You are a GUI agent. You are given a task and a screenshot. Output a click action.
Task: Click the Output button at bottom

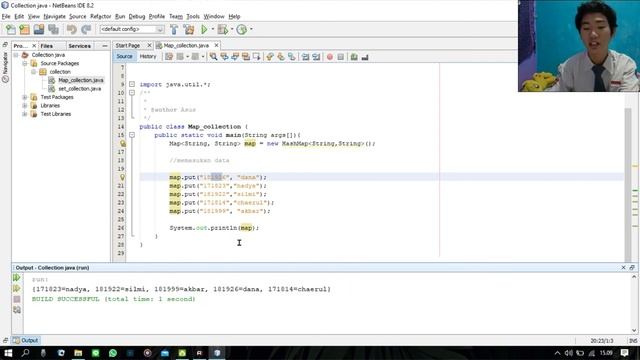coord(25,340)
